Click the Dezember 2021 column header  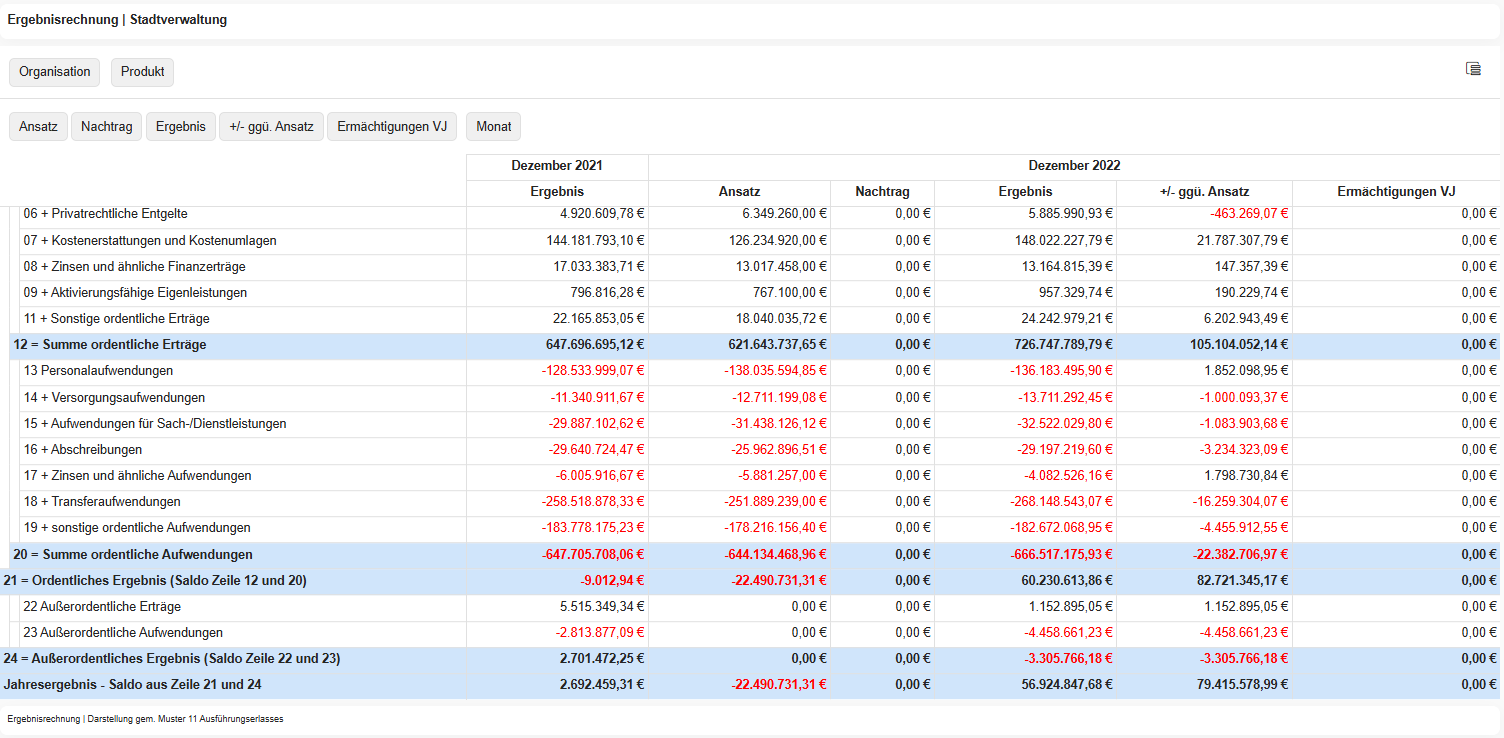[557, 166]
